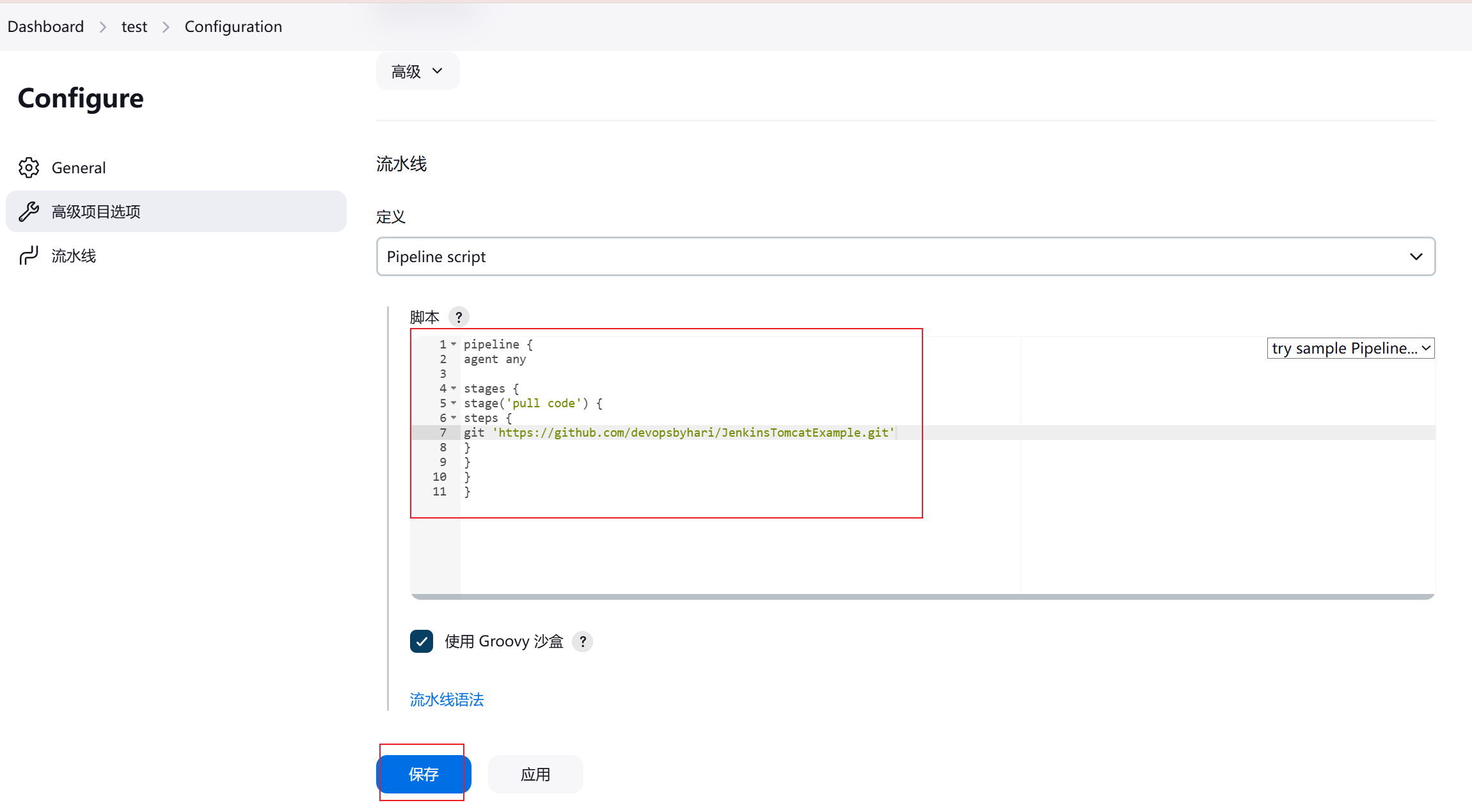Click line 7 git URL in script editor
This screenshot has height=812, width=1472.
tap(694, 433)
